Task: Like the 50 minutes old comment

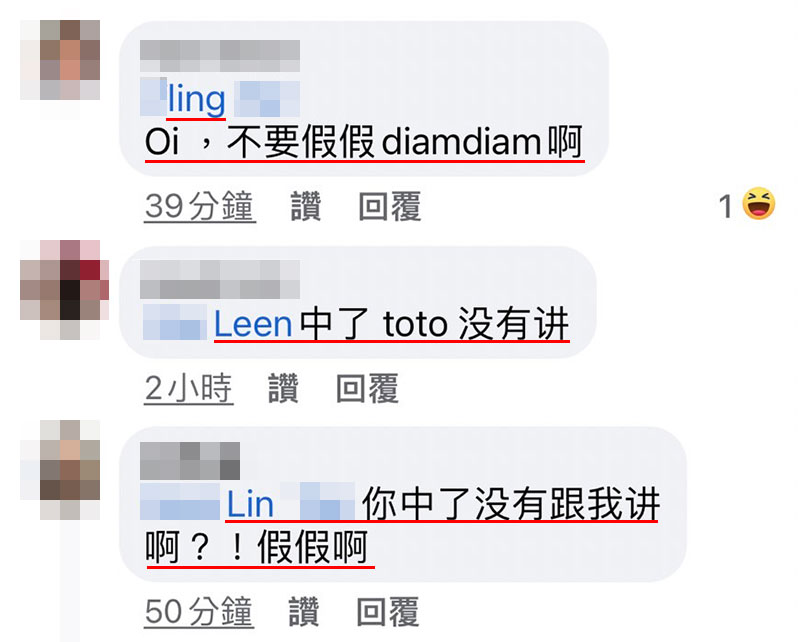Action: coord(304,611)
